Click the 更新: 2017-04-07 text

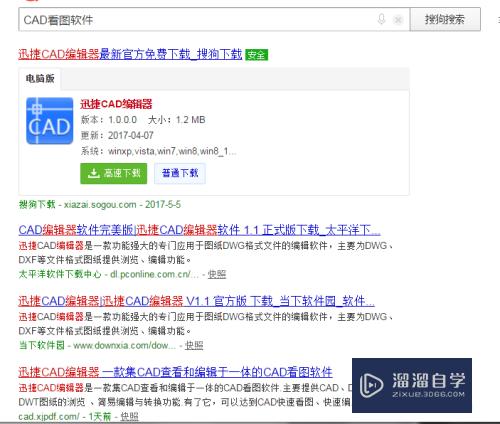[117, 135]
